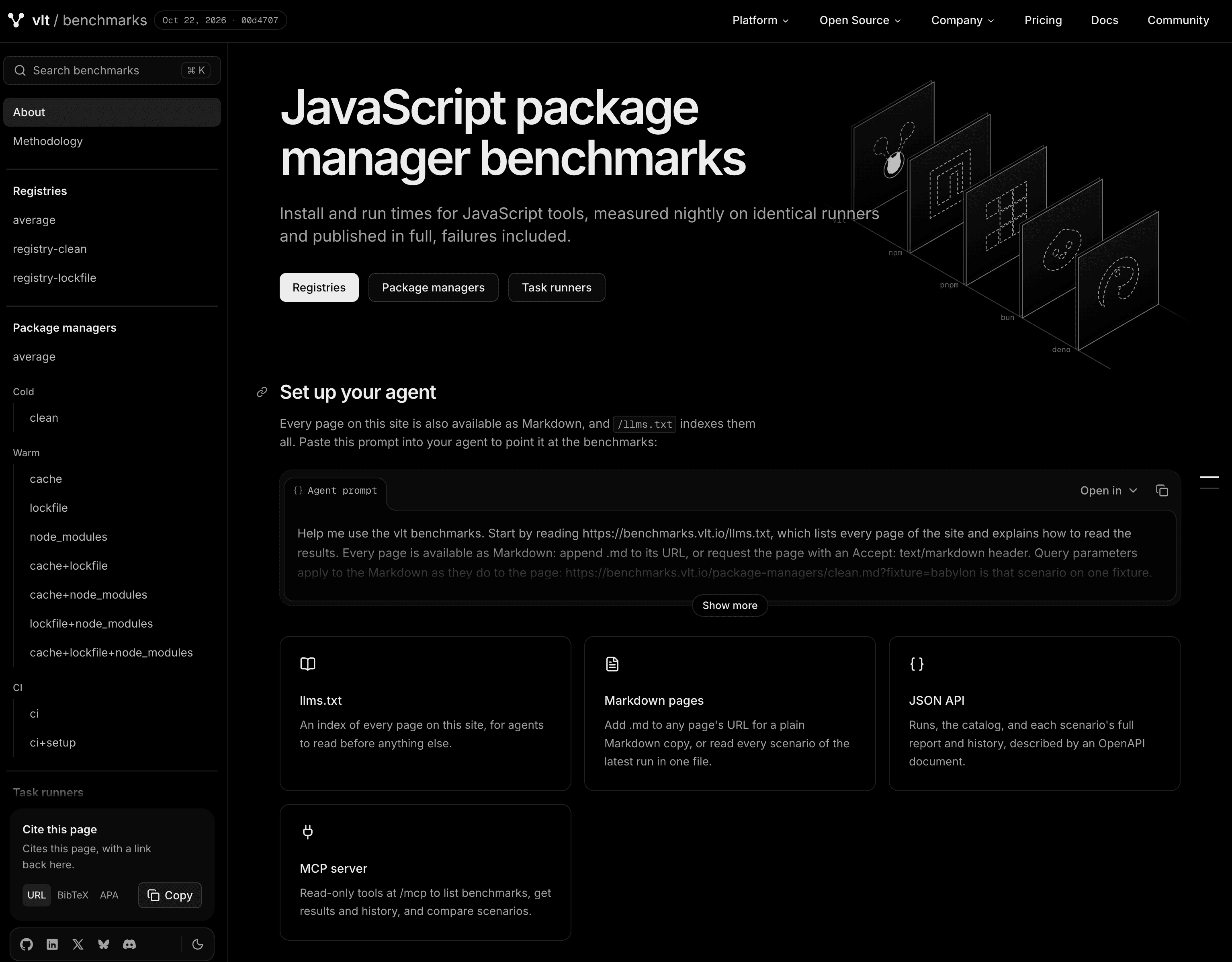Expand the Platform menu

click(x=760, y=21)
